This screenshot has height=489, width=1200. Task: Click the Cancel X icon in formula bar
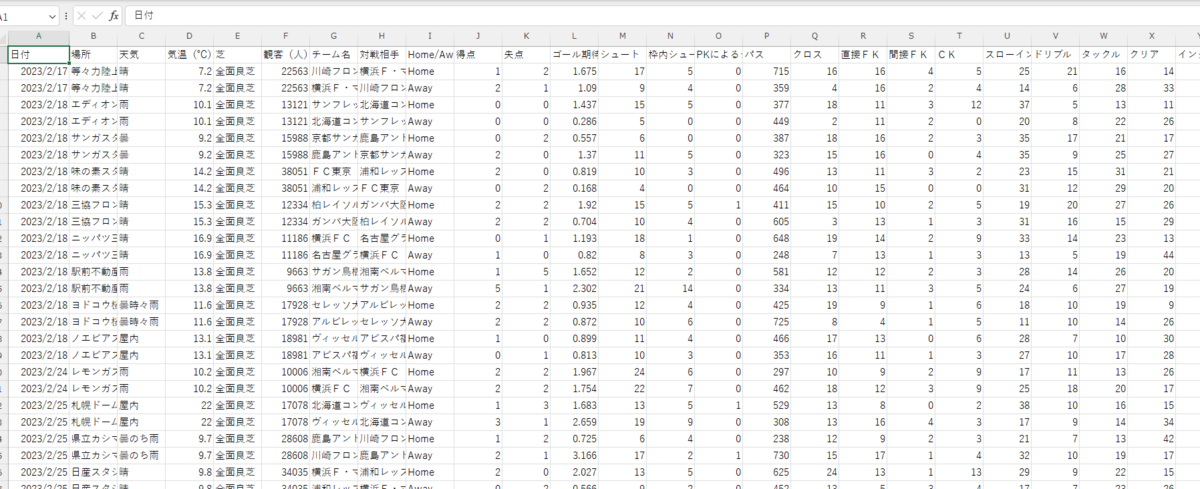pyautogui.click(x=82, y=16)
